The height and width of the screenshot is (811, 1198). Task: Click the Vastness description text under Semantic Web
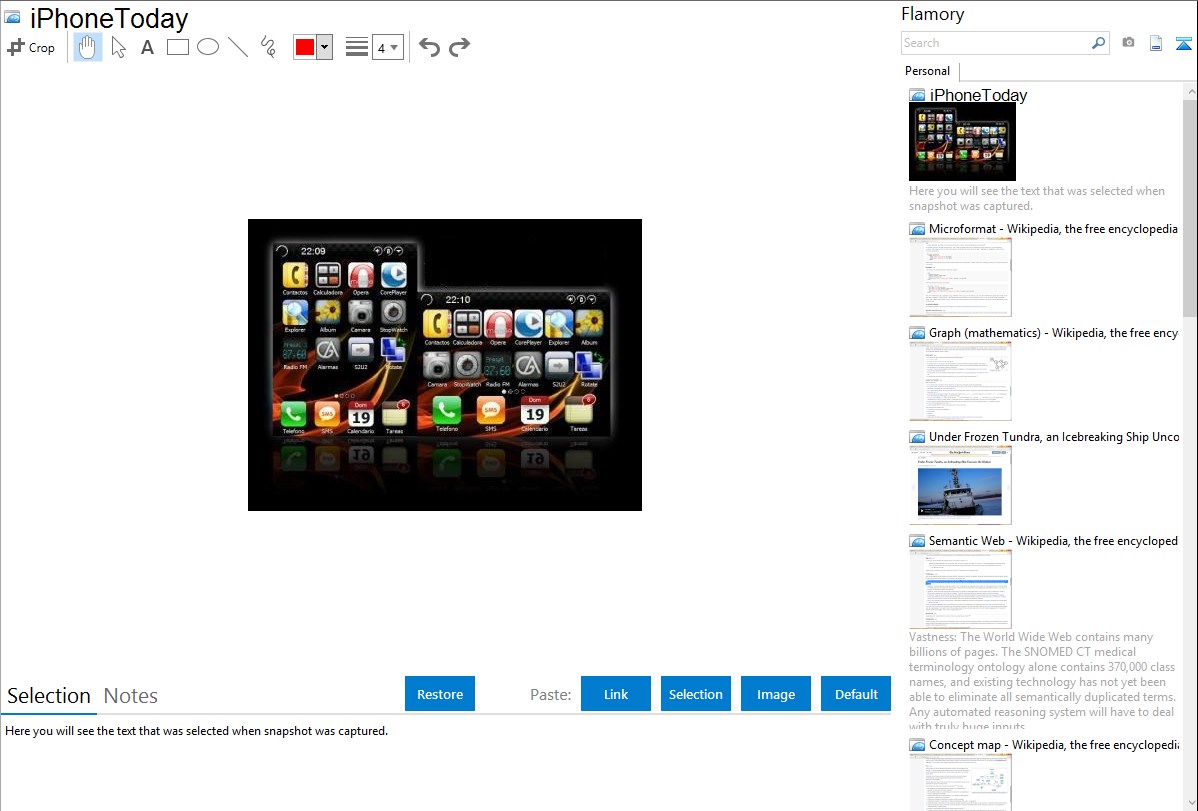1043,681
